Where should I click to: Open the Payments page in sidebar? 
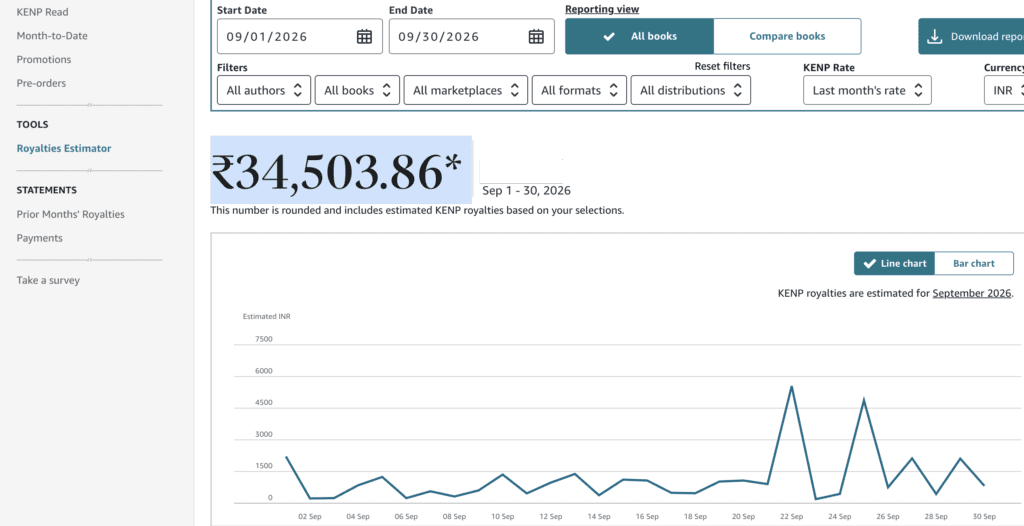[x=40, y=238]
